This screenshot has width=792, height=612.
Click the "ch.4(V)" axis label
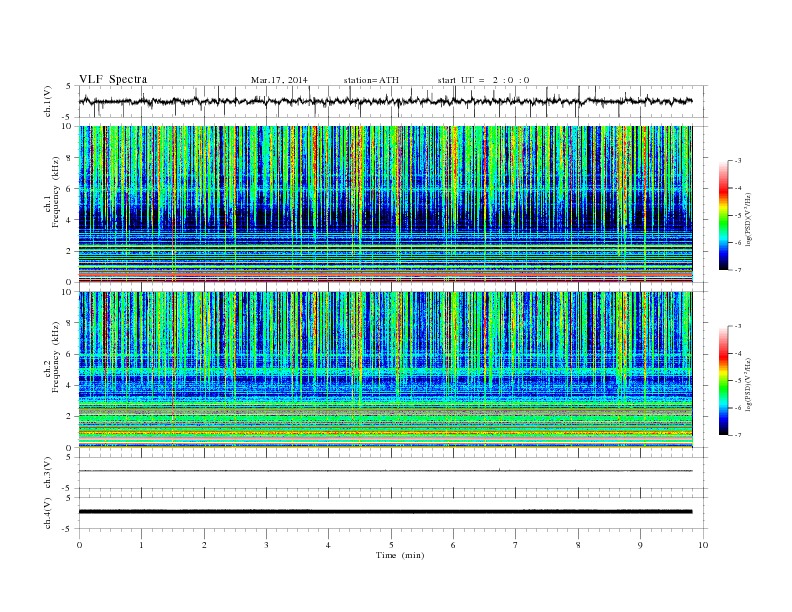click(48, 513)
